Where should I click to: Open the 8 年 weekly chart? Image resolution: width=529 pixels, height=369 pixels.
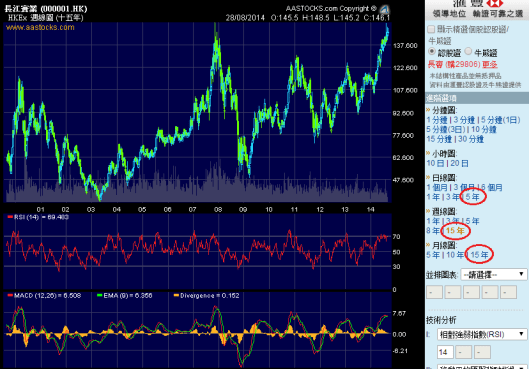tap(433, 231)
